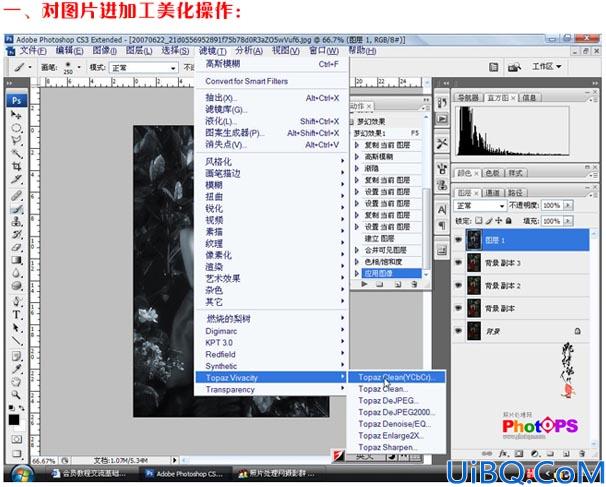This screenshot has width=606, height=487.
Task: Select the Notes tool
Action: pyautogui.click(x=16, y=356)
